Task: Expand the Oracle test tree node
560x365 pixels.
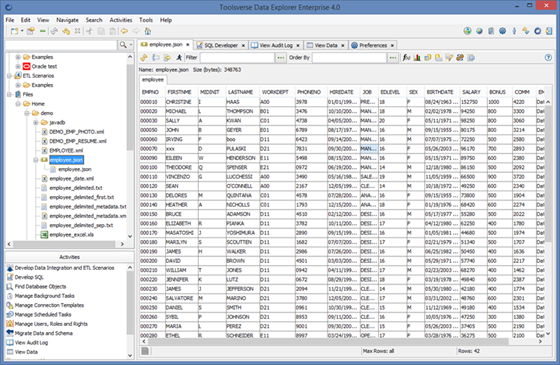Action: 18,66
